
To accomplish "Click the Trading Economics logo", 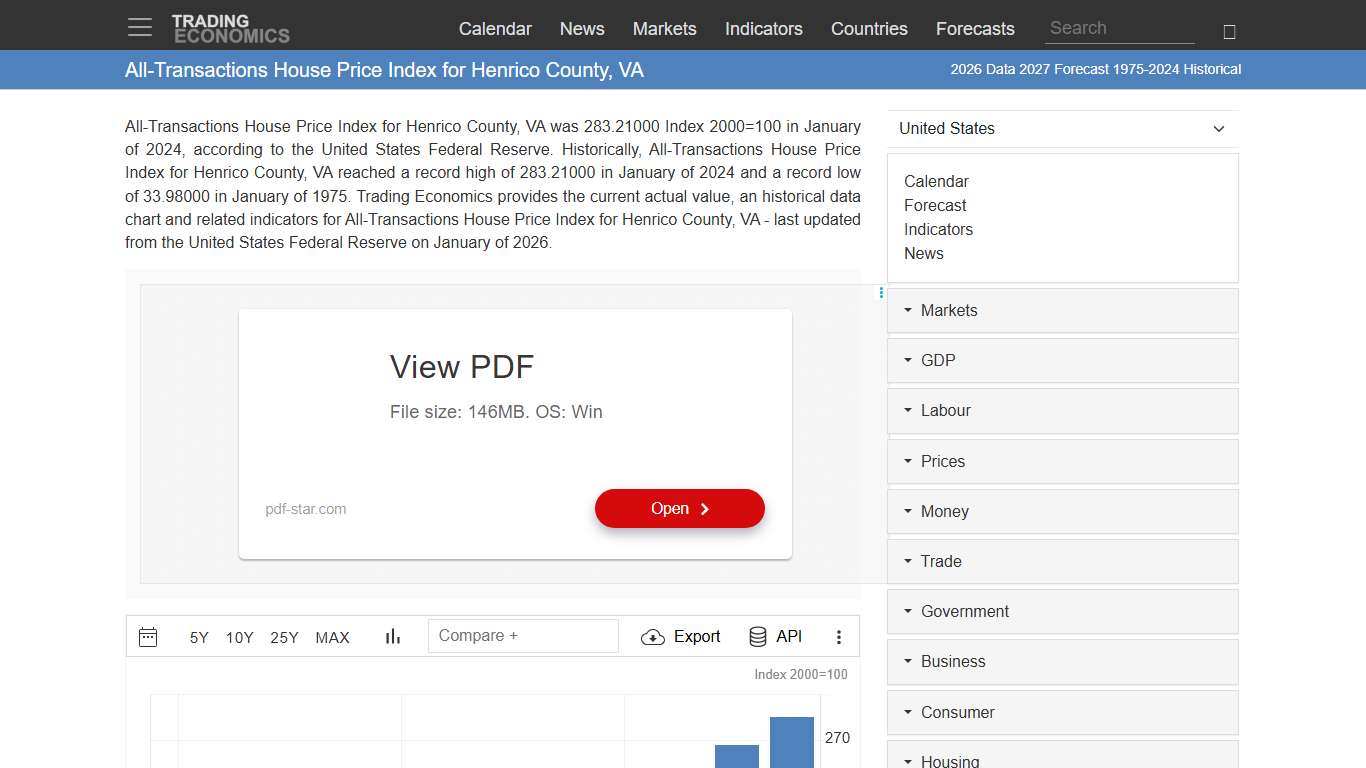I will 231,29.
